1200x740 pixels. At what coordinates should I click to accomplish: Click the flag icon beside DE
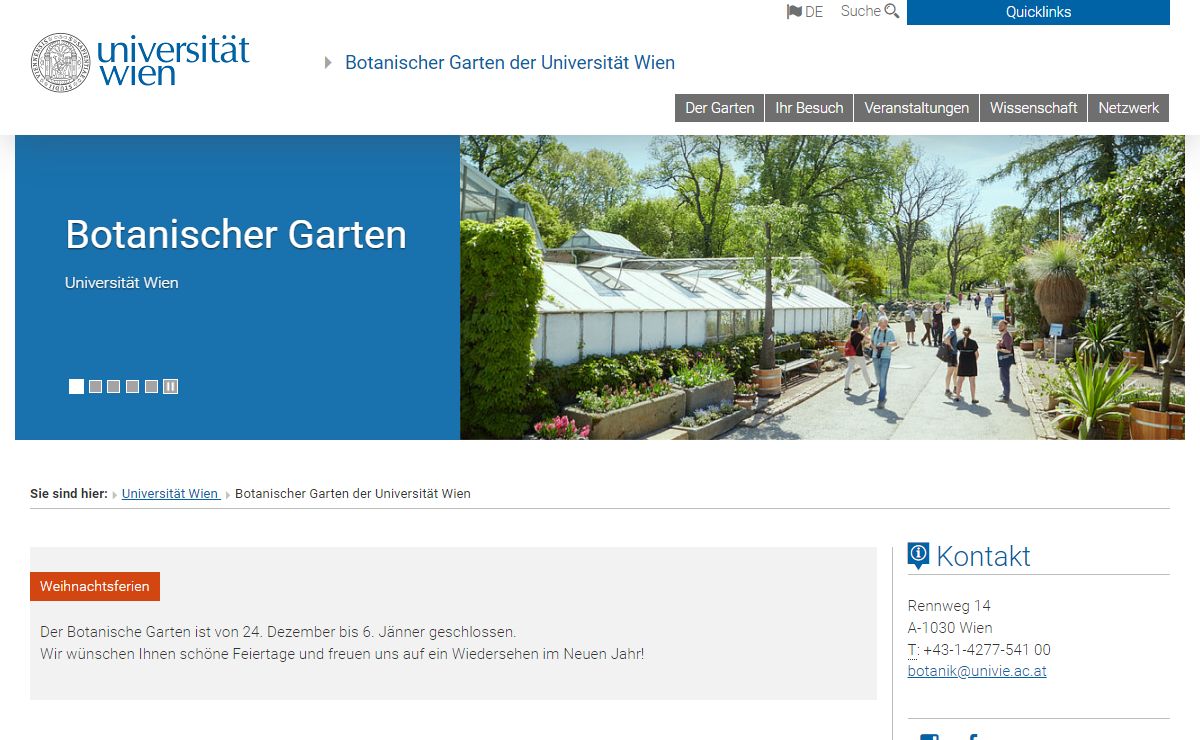[794, 12]
